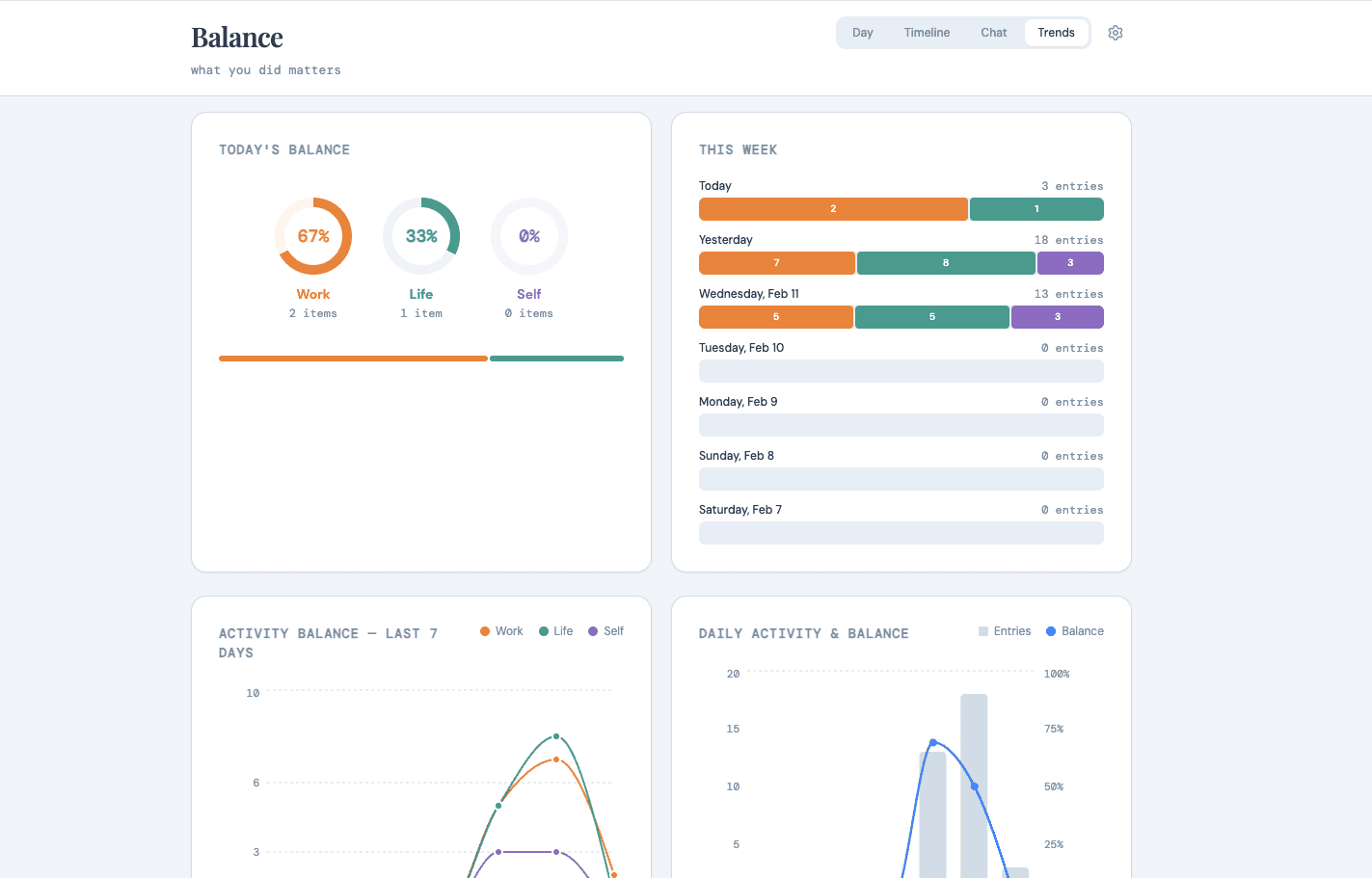Click the peak orange Work data point
This screenshot has width=1372, height=878.
(x=556, y=759)
